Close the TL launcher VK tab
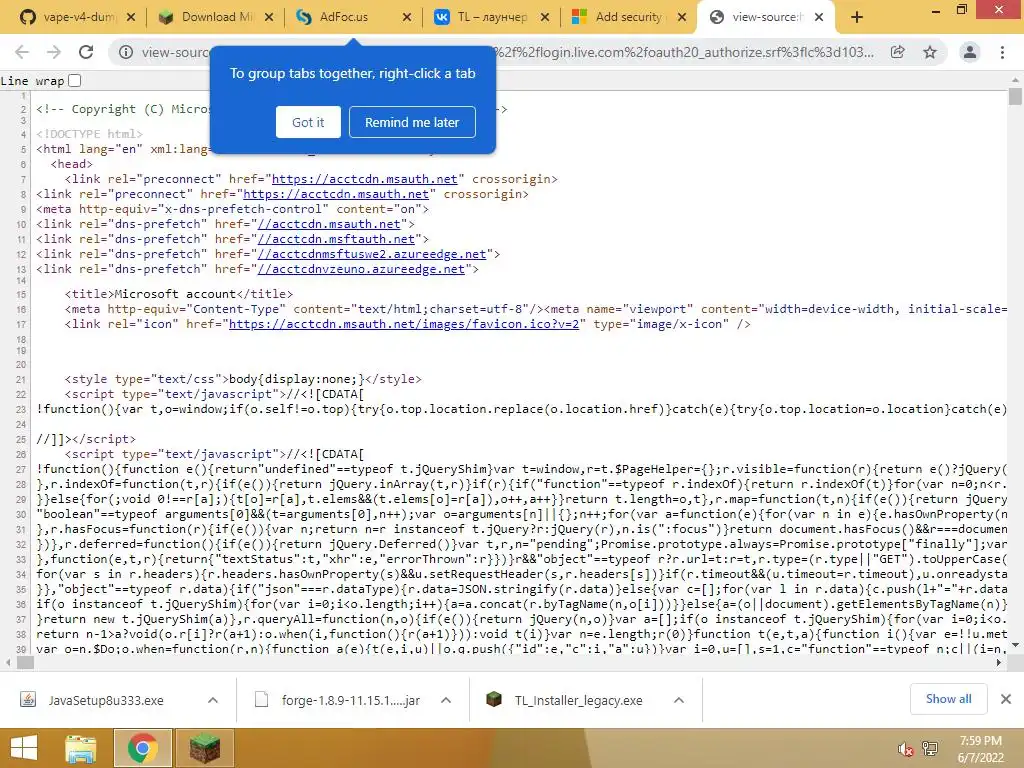 click(545, 18)
